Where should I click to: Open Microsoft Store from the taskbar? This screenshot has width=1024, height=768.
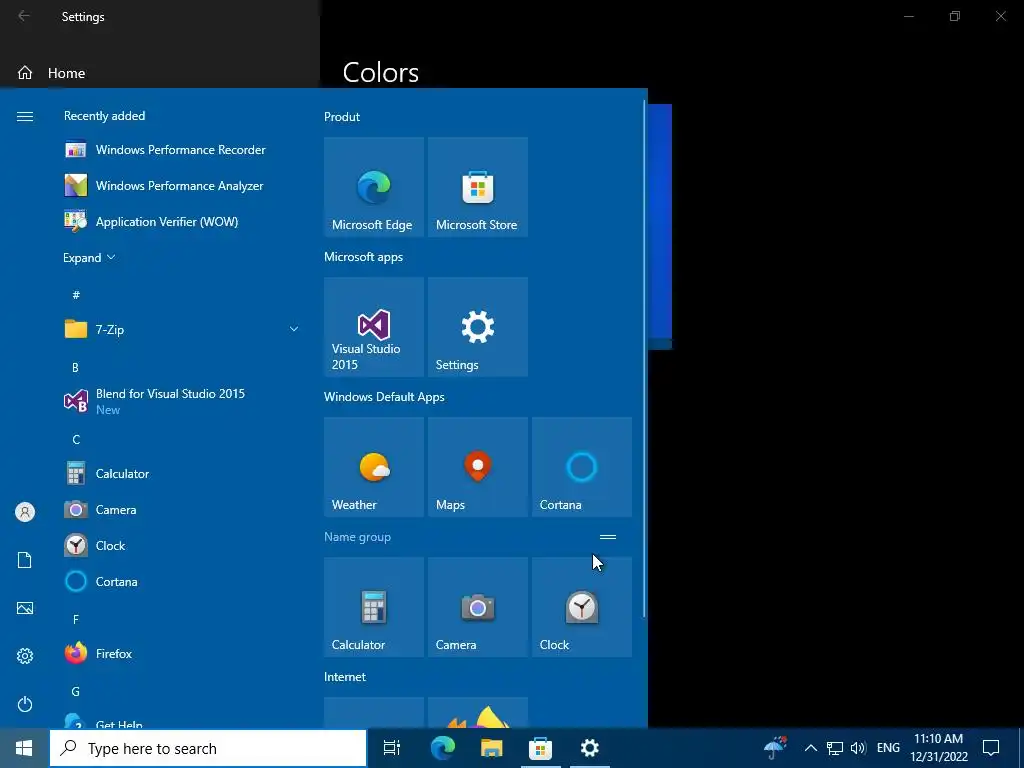click(540, 748)
